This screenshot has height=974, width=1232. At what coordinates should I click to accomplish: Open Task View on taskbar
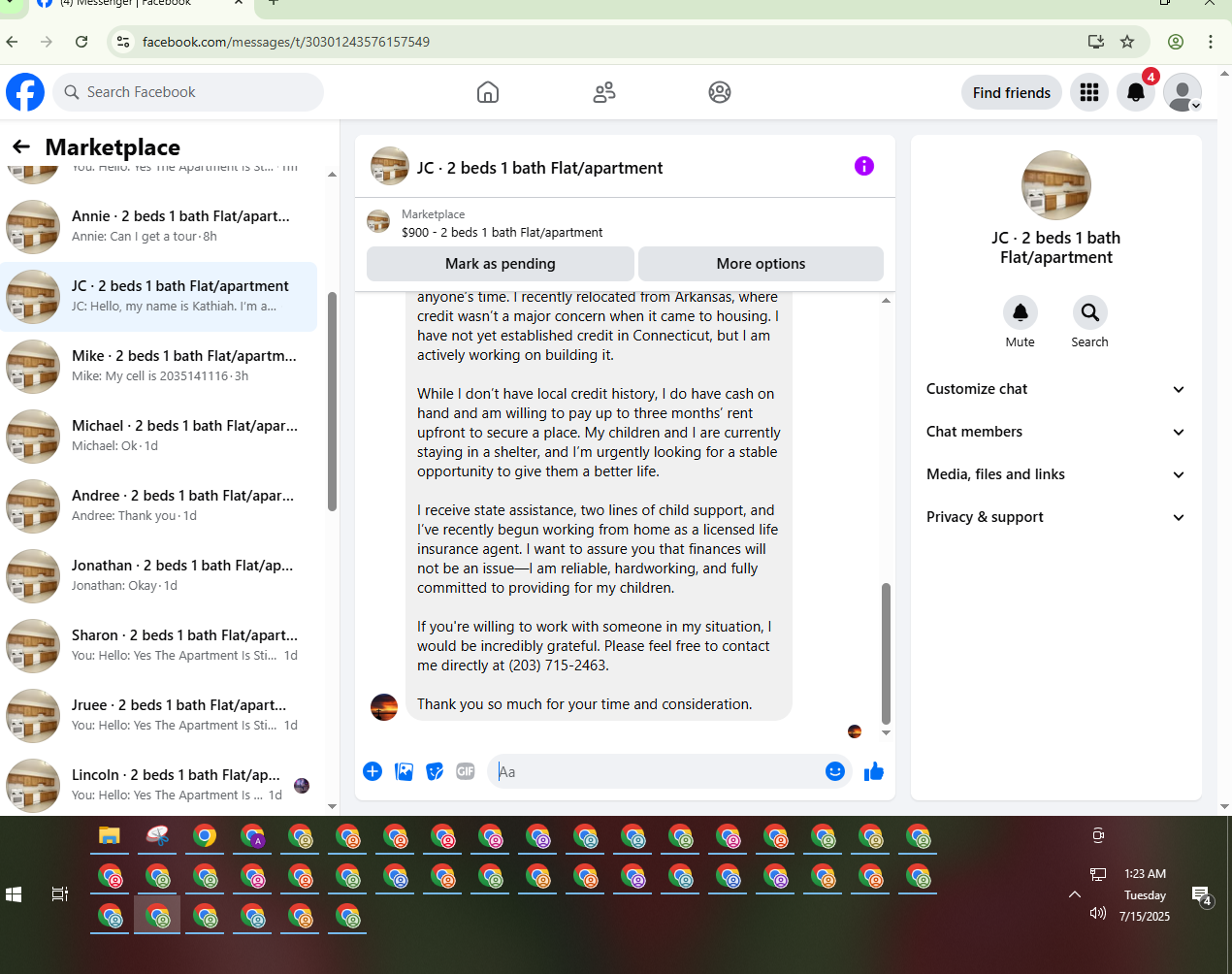click(60, 894)
